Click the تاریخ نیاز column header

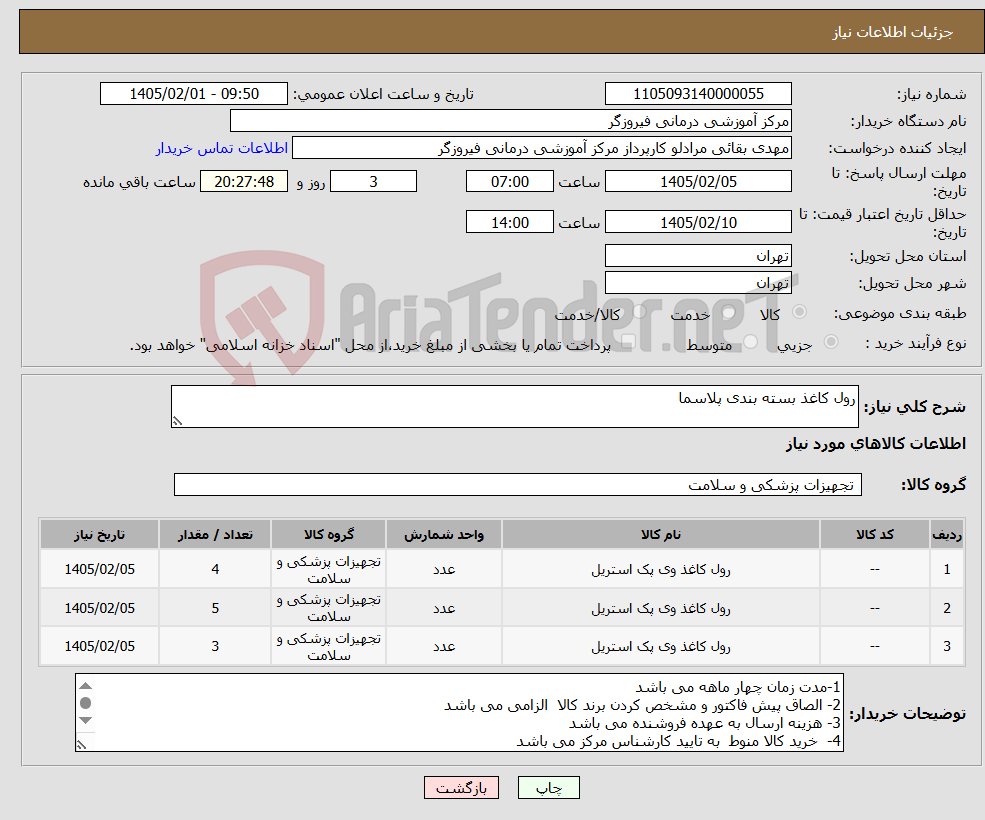99,534
